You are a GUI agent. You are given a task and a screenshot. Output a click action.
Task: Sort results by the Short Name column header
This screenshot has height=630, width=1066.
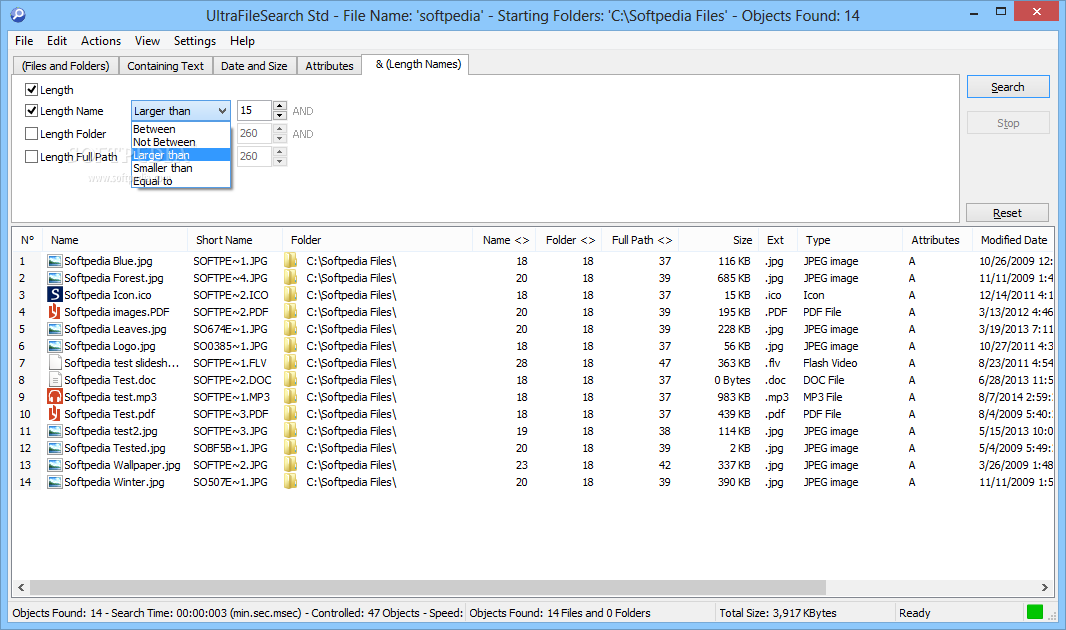pos(235,240)
